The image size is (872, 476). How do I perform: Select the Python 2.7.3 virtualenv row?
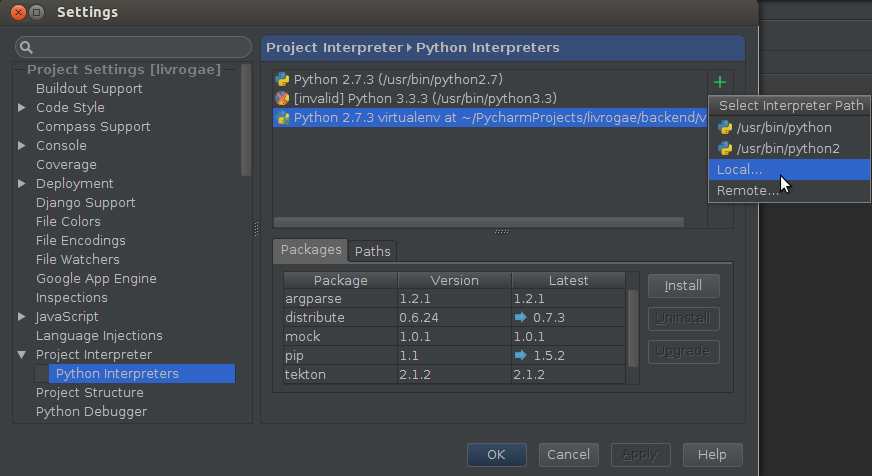490,117
